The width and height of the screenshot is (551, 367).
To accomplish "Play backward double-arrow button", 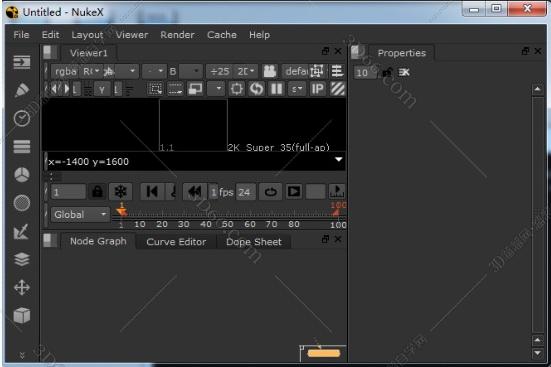I will [194, 192].
